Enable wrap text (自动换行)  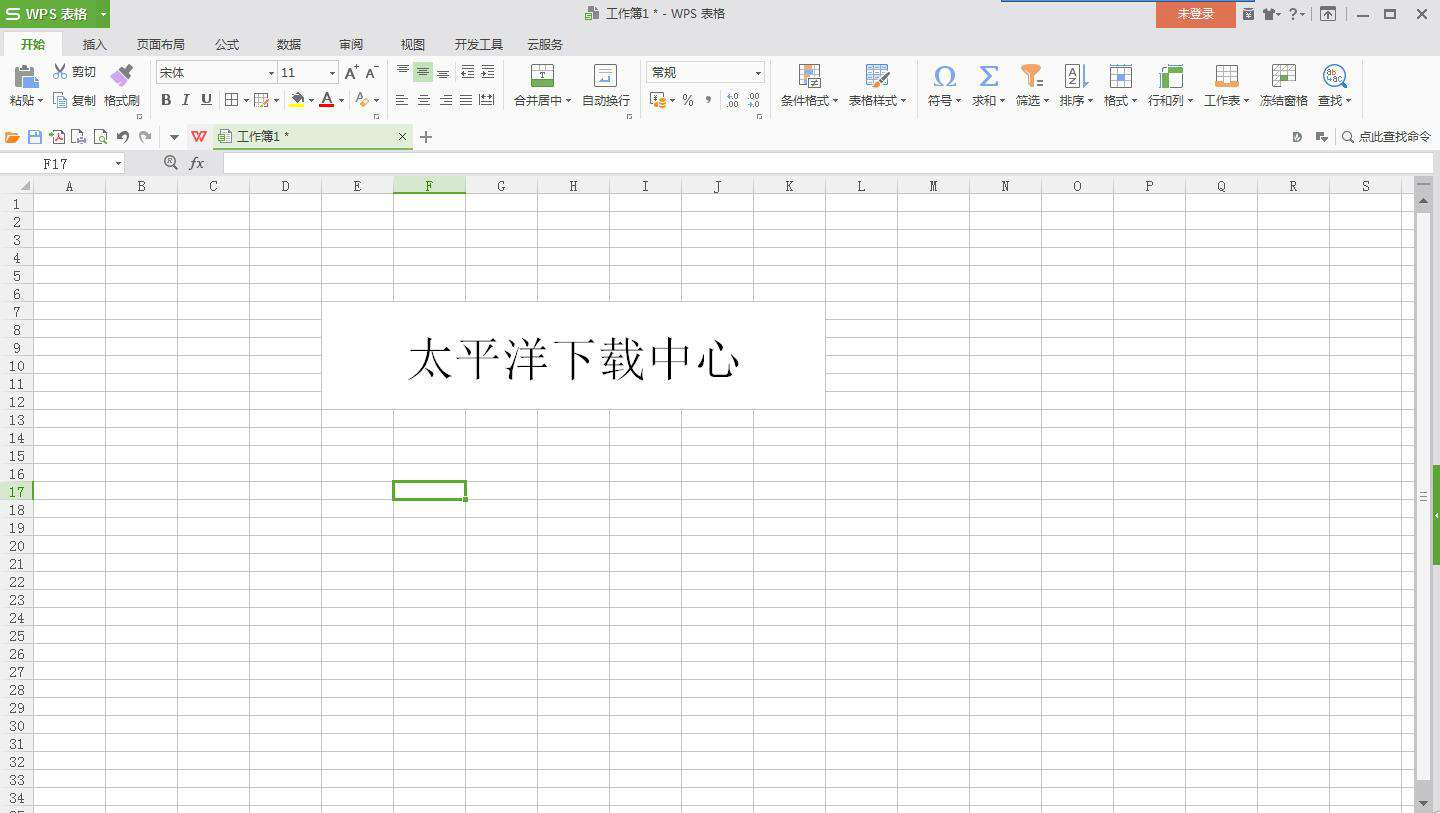coord(606,86)
